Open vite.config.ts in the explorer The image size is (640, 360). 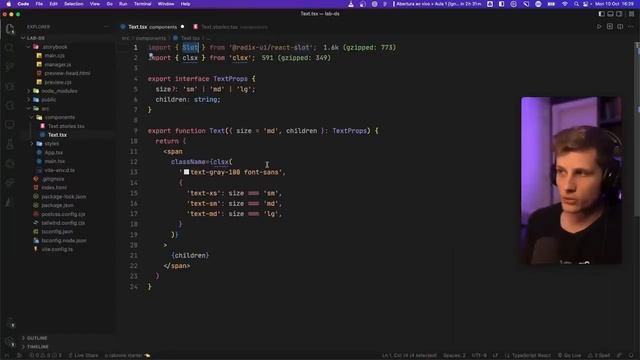click(57, 249)
